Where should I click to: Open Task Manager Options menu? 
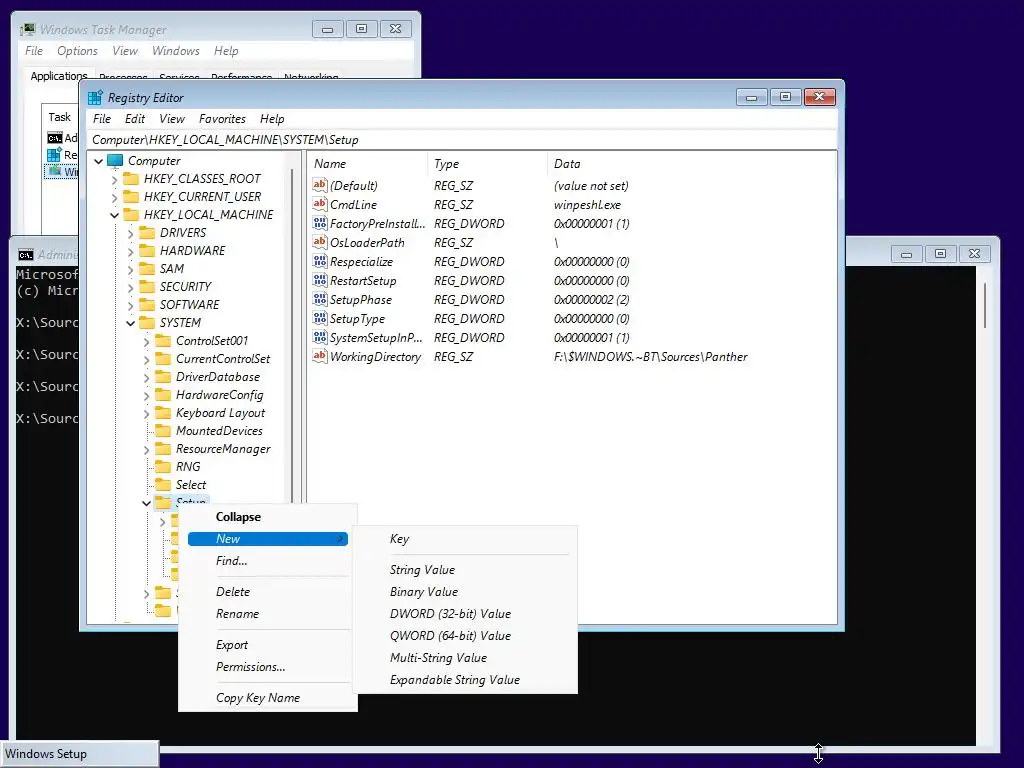pyautogui.click(x=77, y=51)
